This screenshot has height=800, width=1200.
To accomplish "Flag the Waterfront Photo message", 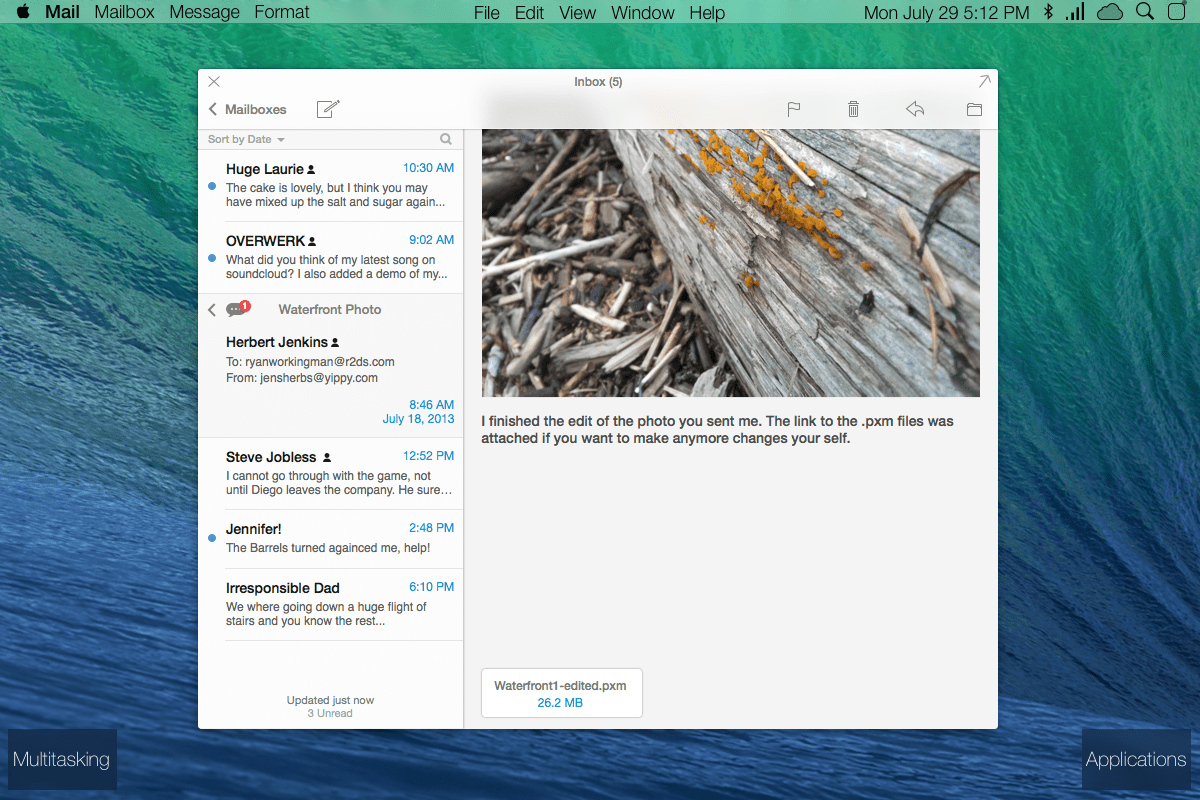I will coord(793,109).
